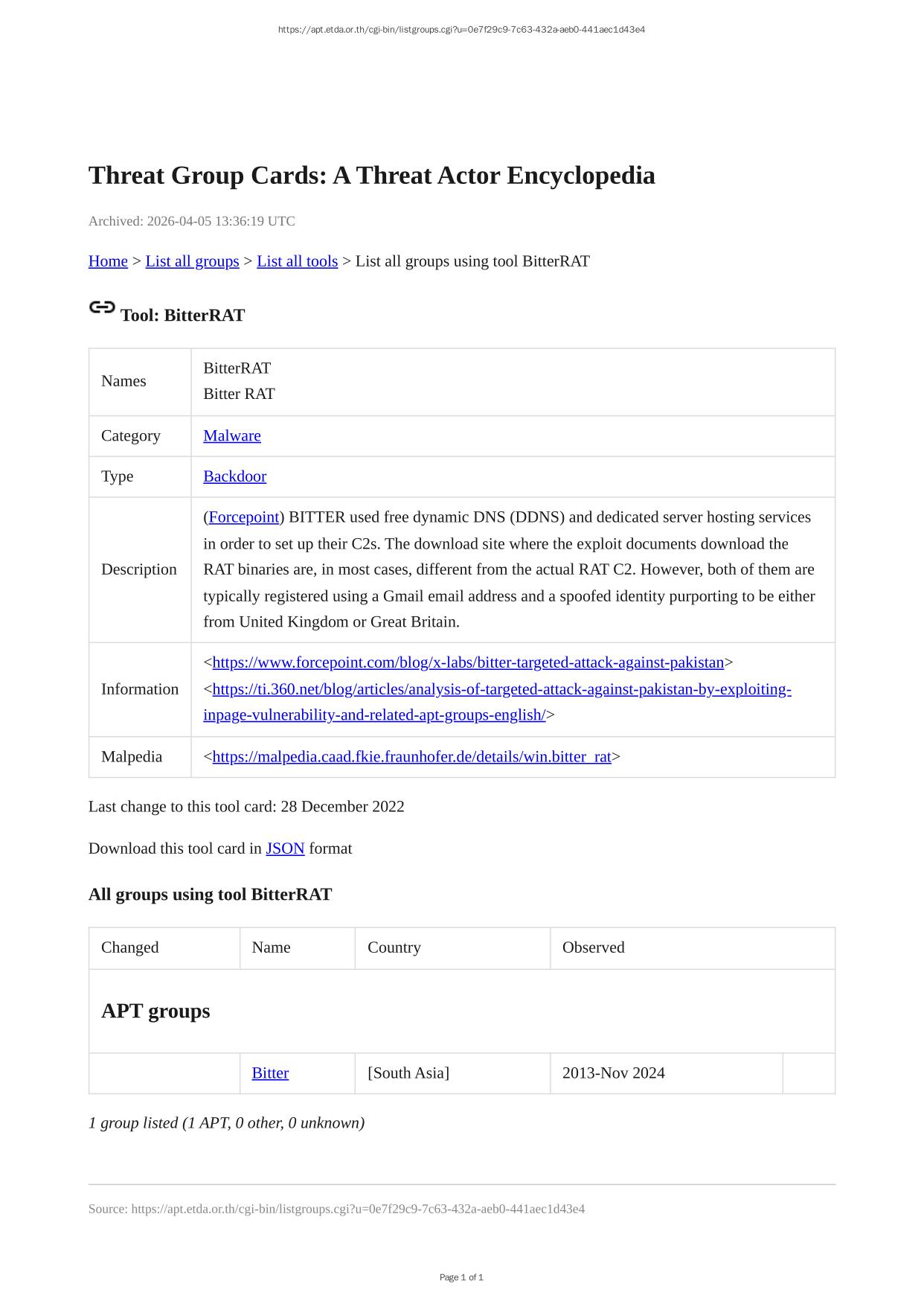924x1307 pixels.
Task: Follow the Malware category link
Action: click(232, 436)
